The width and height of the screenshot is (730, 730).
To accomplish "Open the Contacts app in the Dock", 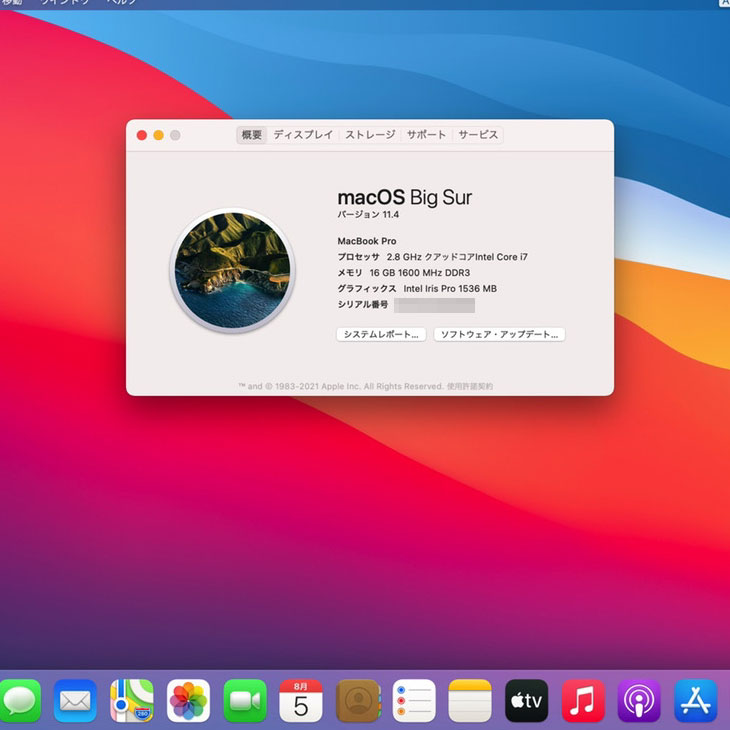I will point(357,700).
